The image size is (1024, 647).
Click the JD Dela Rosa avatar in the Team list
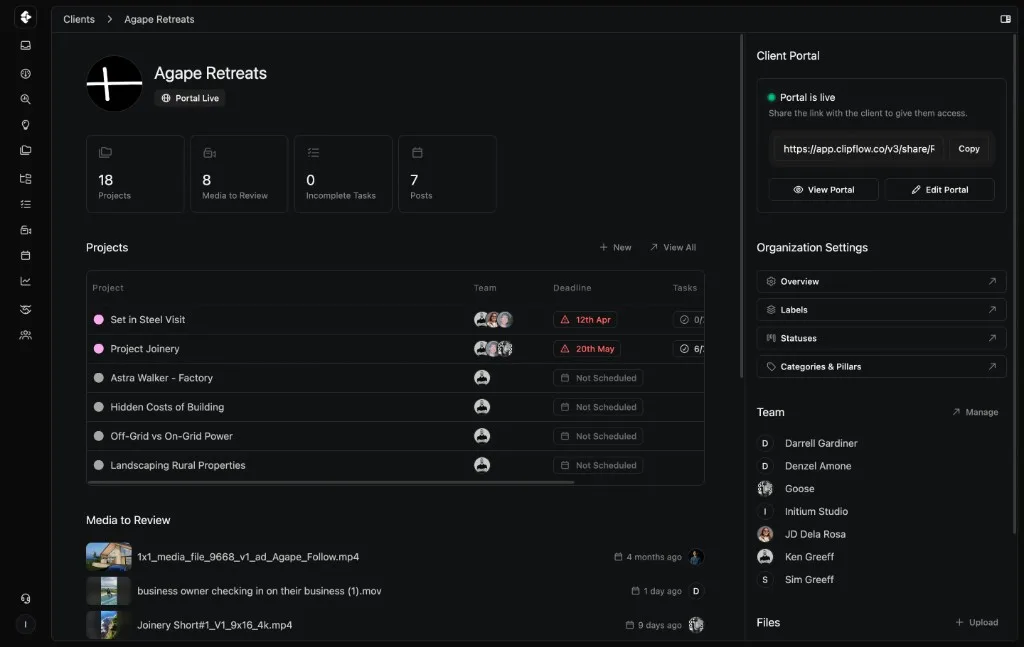[x=765, y=534]
